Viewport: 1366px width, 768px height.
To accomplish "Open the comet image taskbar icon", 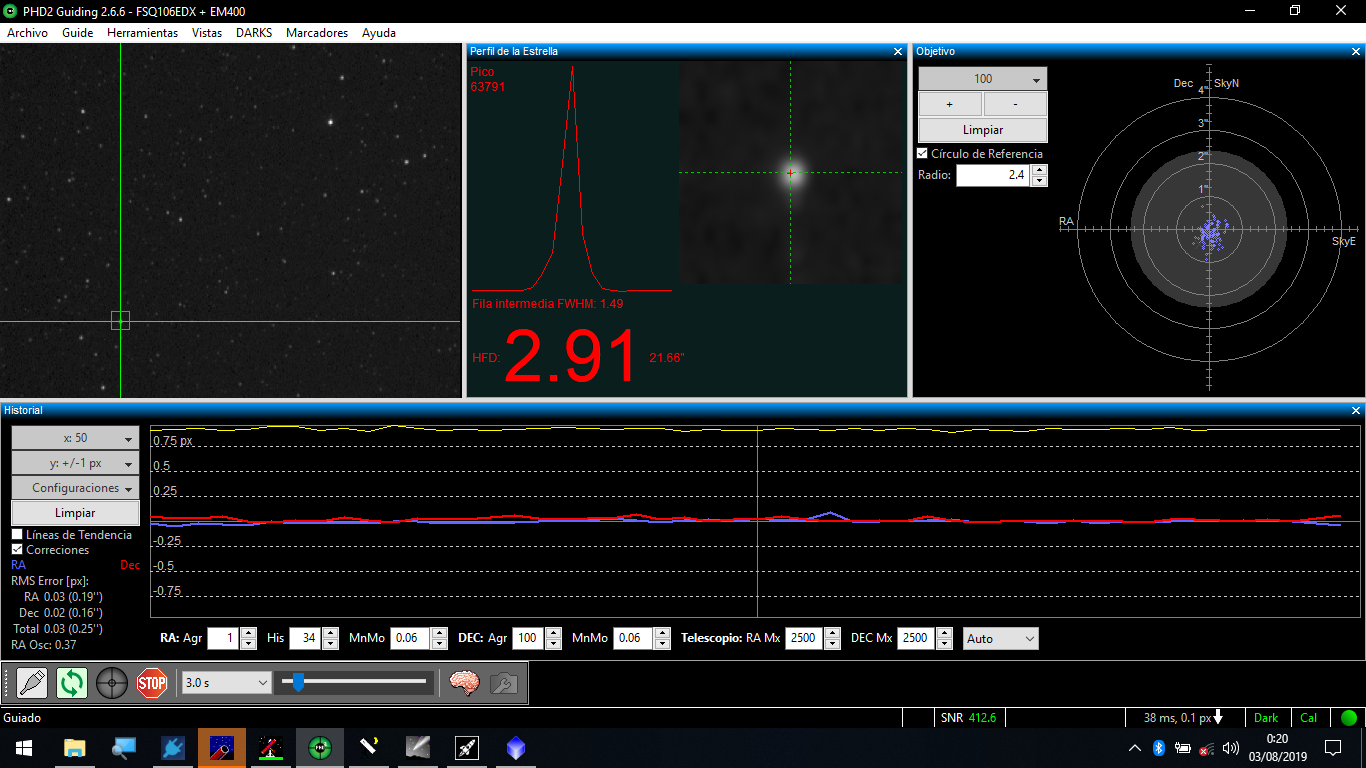I will 417,748.
